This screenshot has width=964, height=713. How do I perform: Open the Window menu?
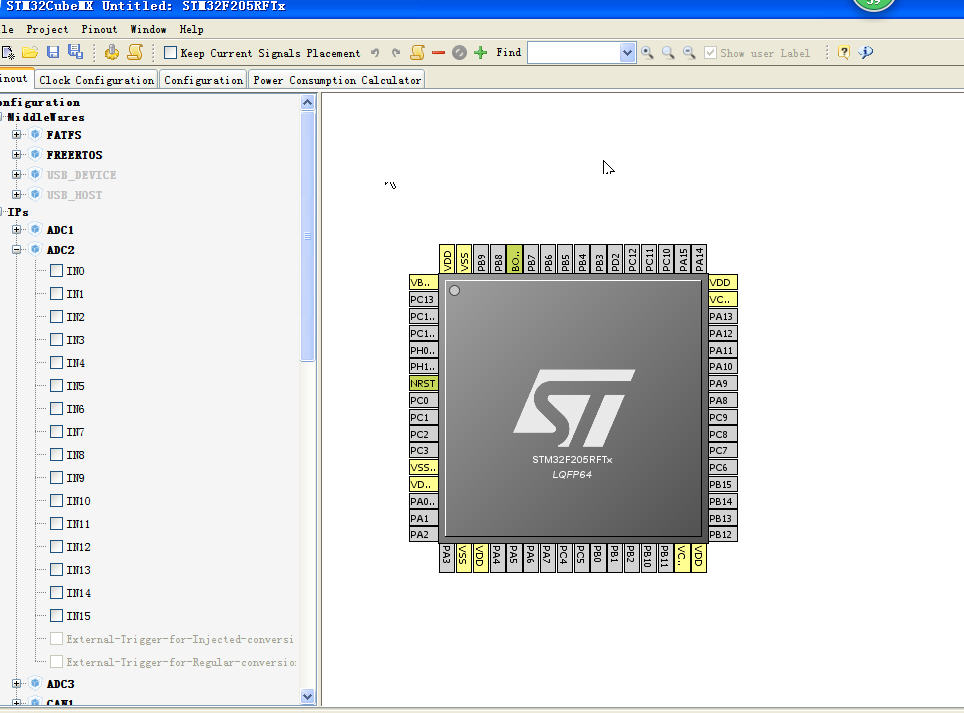(148, 30)
